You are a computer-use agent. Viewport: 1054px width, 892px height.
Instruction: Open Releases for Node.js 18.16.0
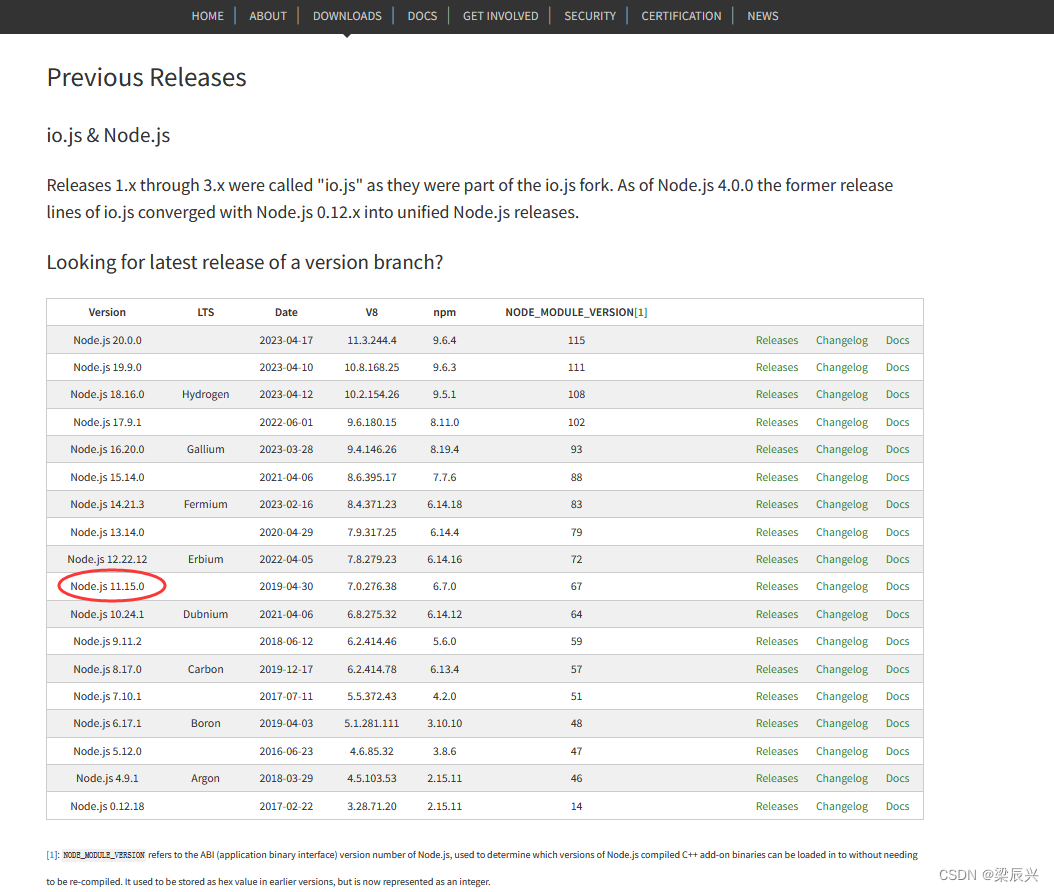pyautogui.click(x=776, y=394)
